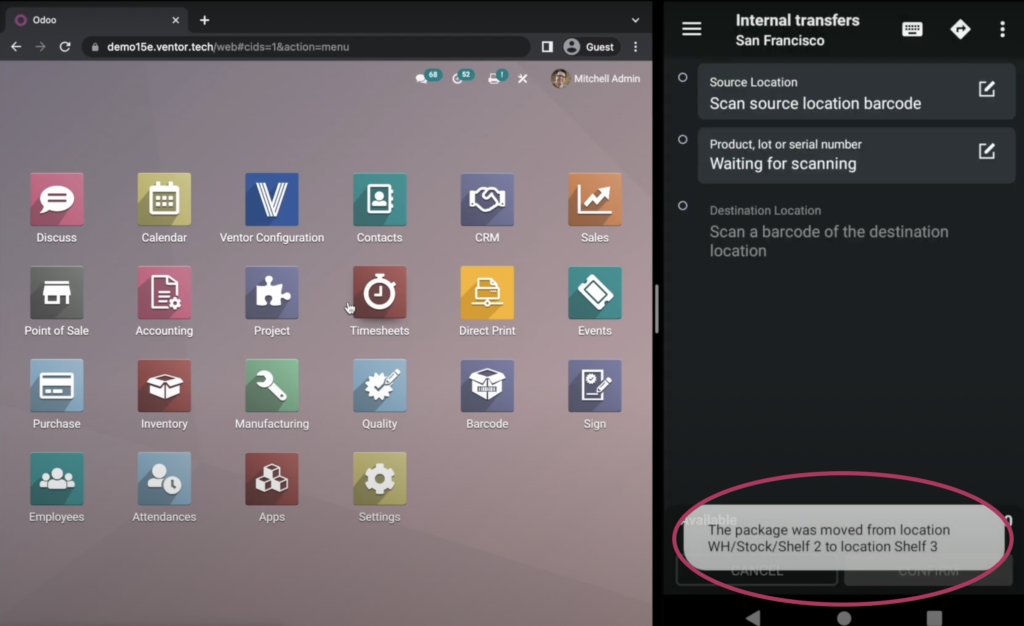Screen dimensions: 1024x626
Task: Open the Inventory app
Action: pyautogui.click(x=164, y=386)
